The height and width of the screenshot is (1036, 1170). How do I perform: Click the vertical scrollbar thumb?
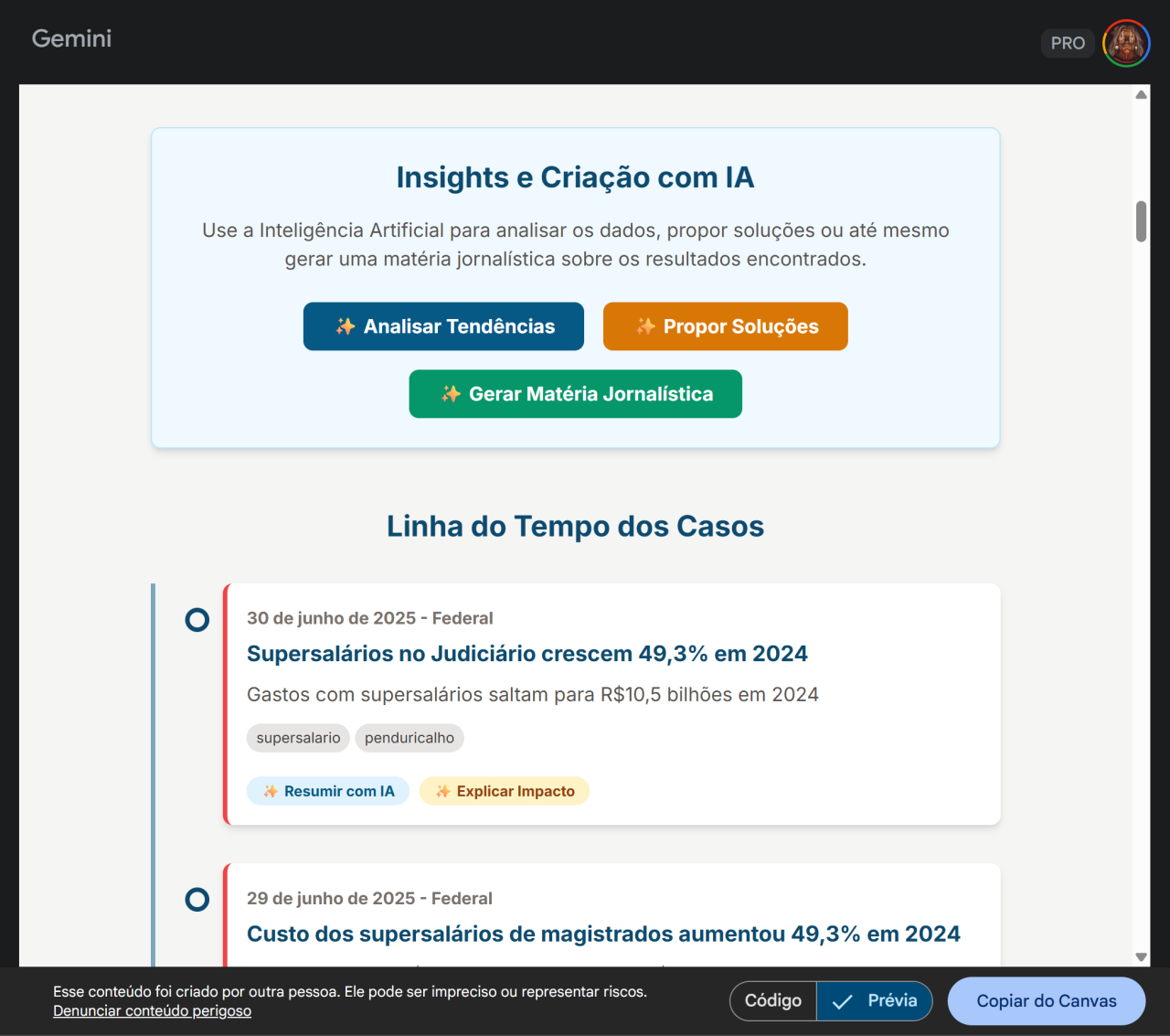point(1141,221)
